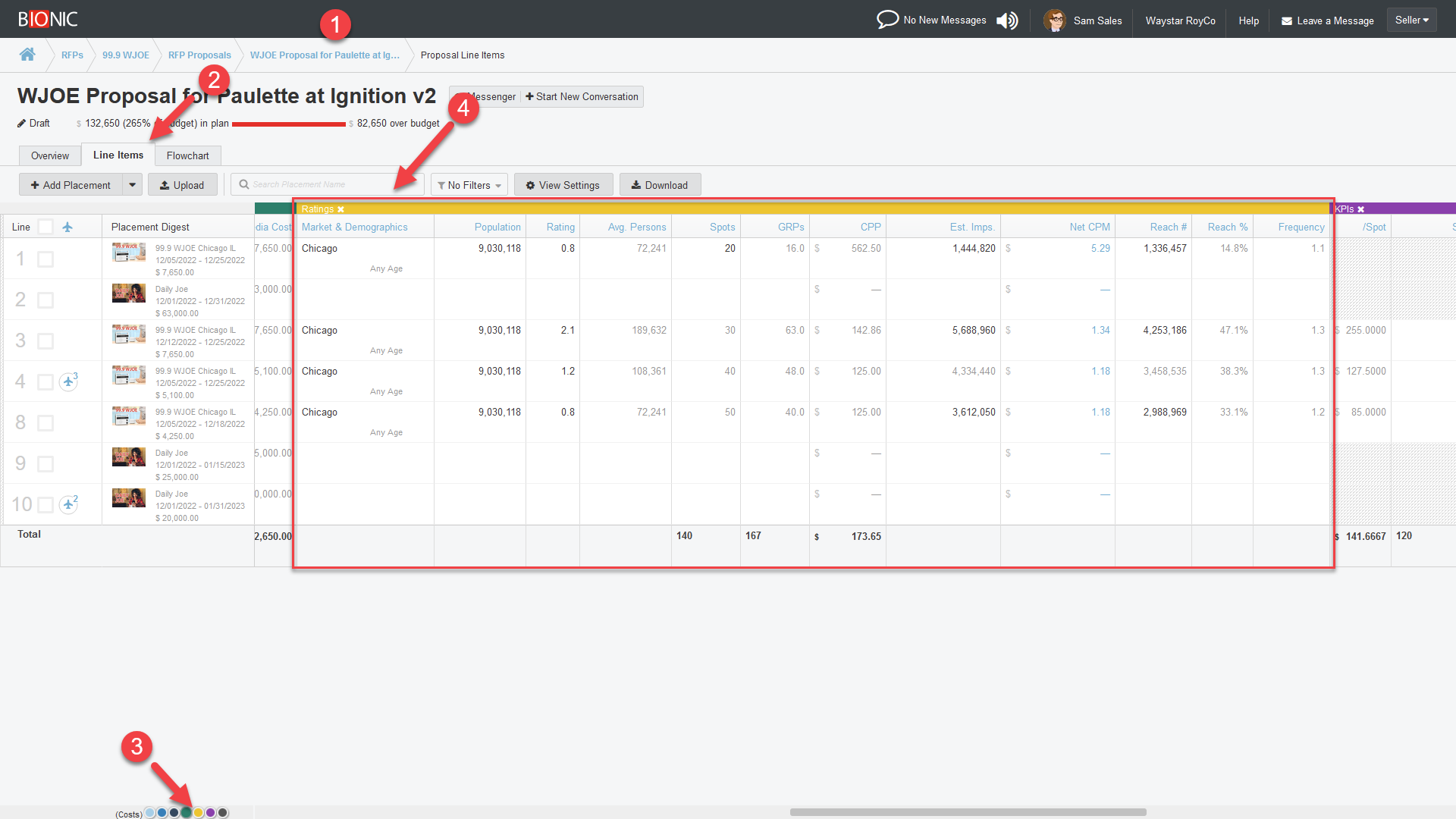
Task: Click the flight icon on line 10
Action: click(x=68, y=504)
